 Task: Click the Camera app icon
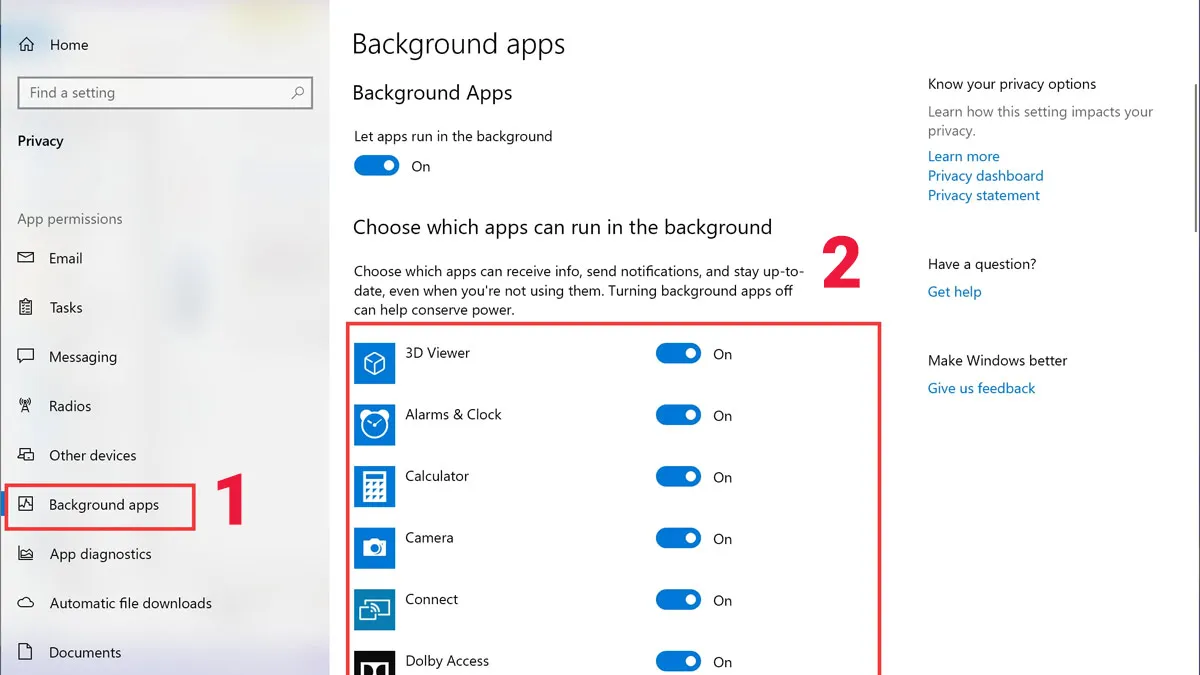coord(374,548)
